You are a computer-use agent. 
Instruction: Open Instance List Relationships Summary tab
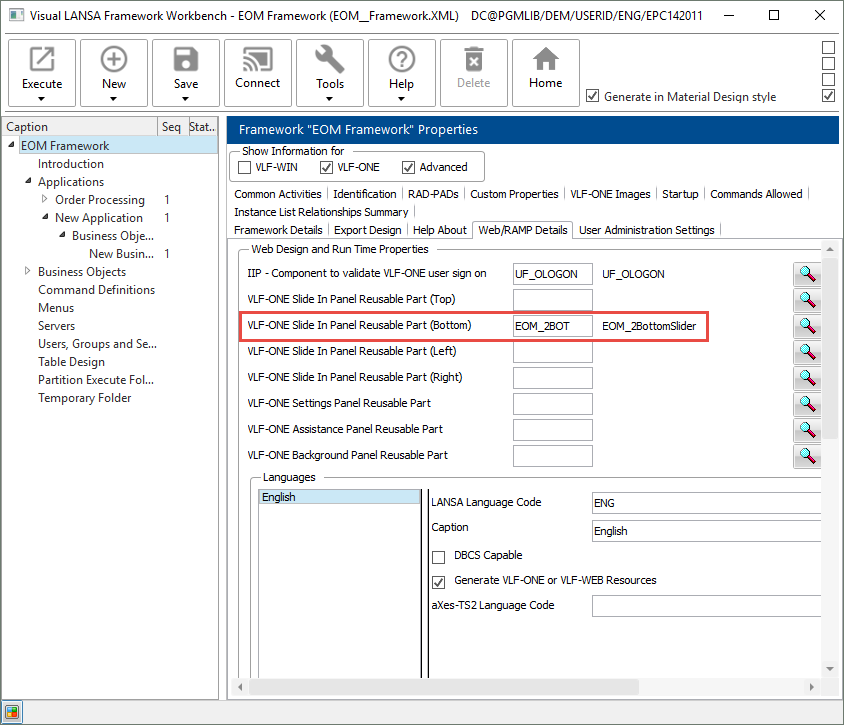(321, 212)
